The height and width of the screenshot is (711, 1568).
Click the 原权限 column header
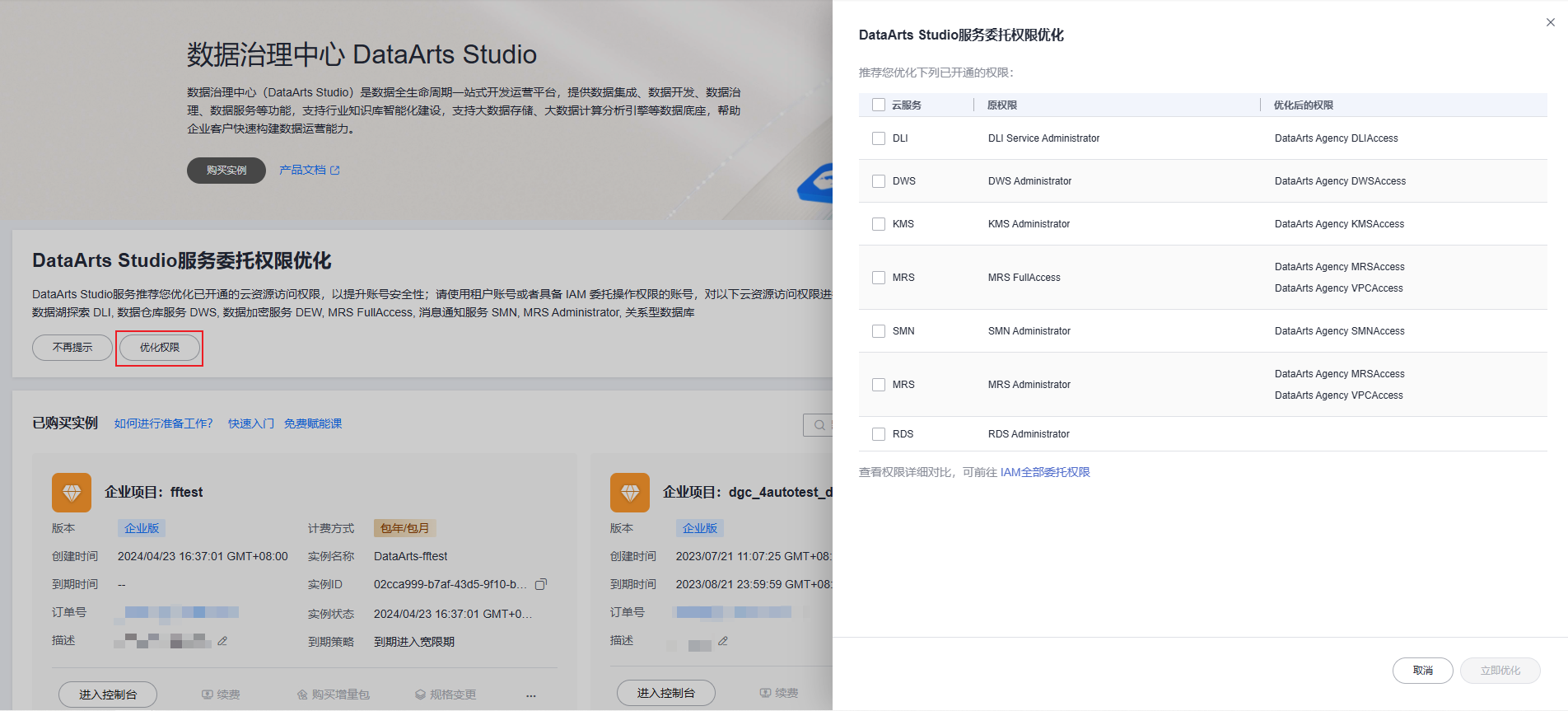click(1002, 105)
